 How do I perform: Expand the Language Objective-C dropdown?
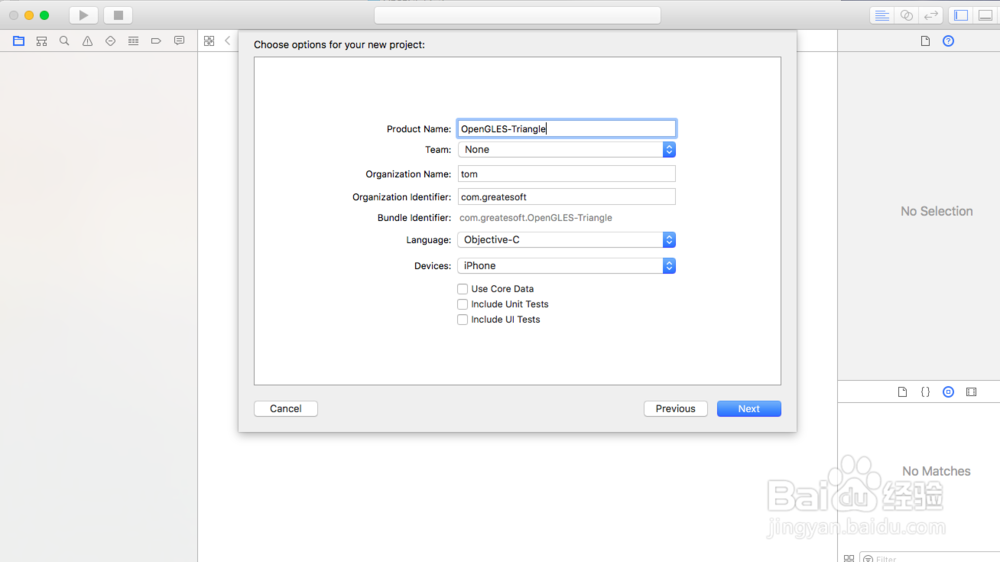pos(566,240)
